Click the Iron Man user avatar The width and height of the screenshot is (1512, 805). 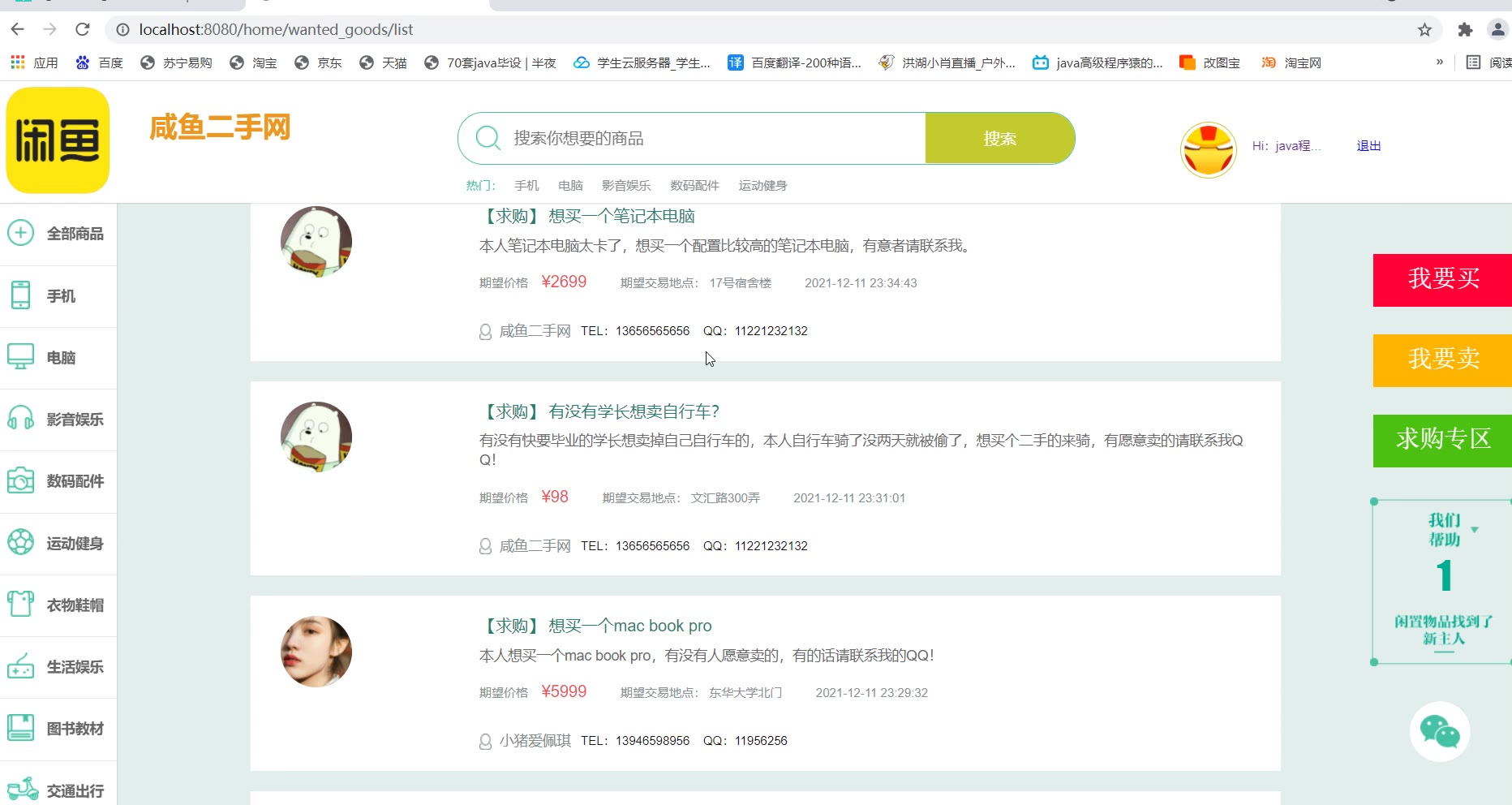coord(1208,150)
